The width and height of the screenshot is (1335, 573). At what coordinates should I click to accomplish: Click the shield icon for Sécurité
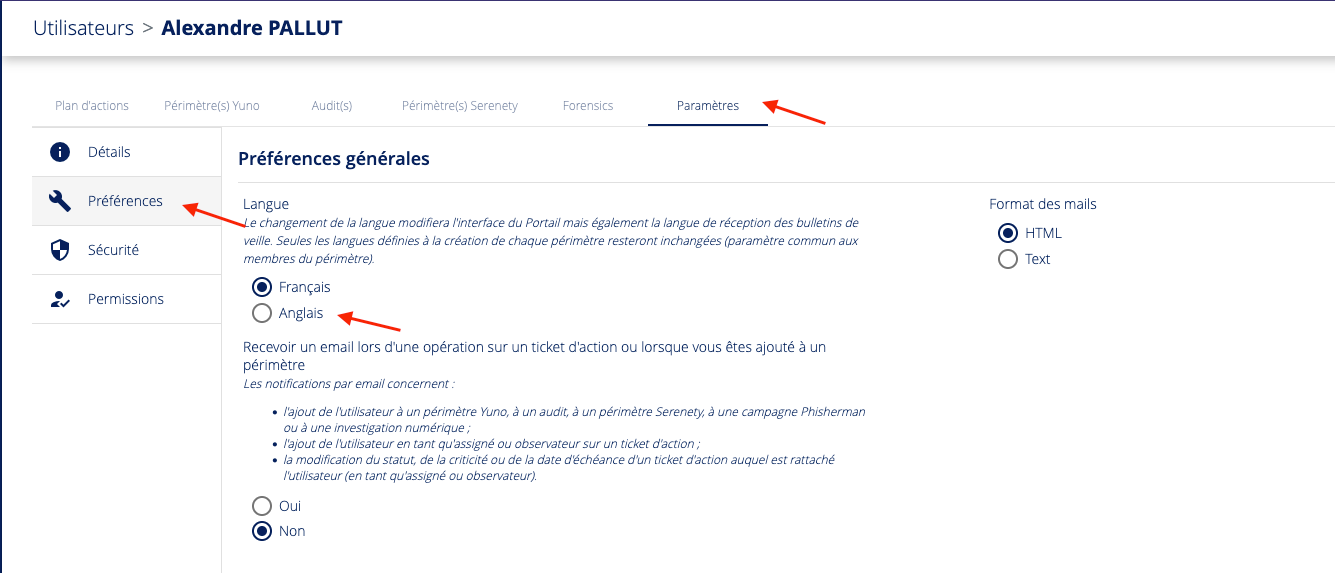pos(60,250)
